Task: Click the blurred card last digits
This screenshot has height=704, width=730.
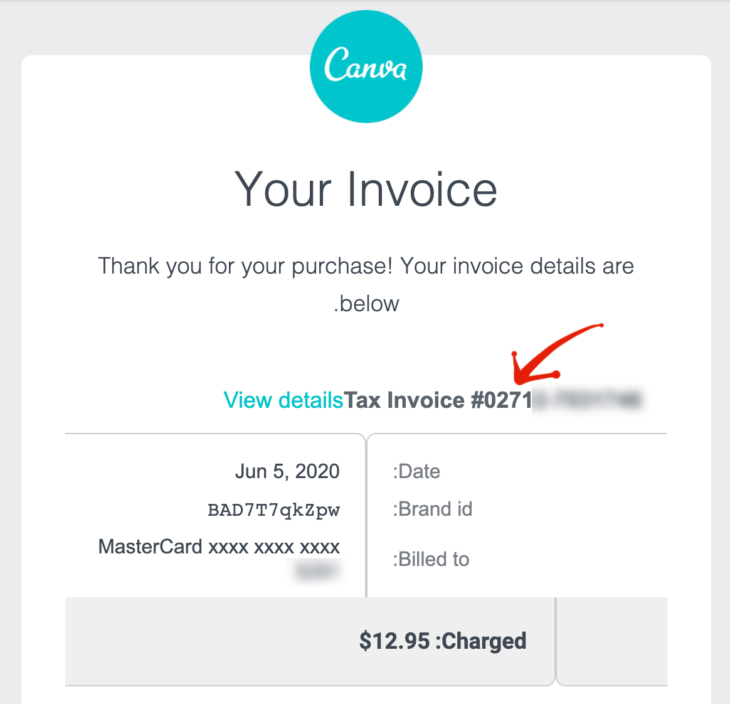Action: pos(317,571)
